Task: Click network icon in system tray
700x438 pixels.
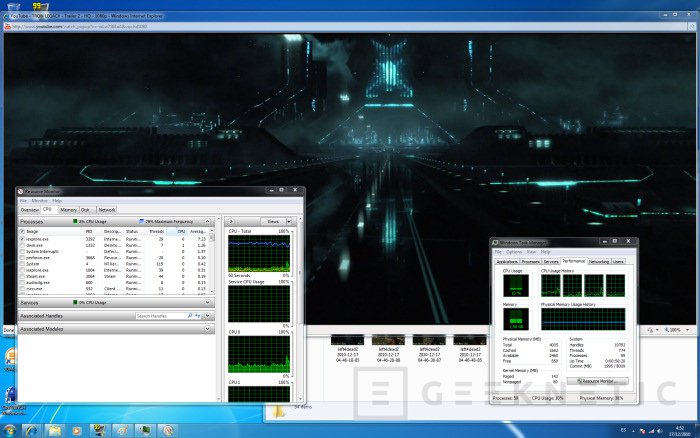Action: point(651,431)
